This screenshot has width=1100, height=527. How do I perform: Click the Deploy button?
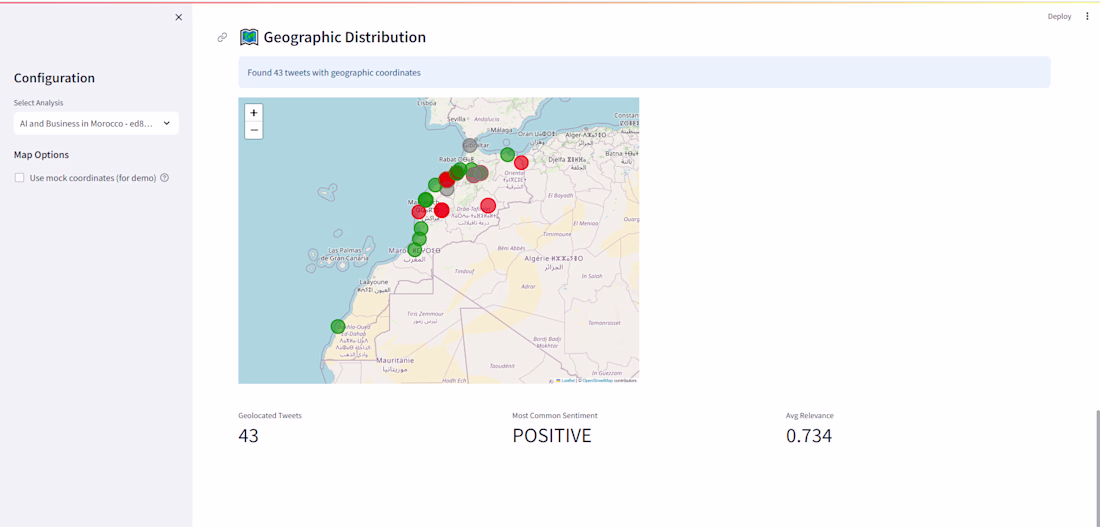pos(1059,16)
